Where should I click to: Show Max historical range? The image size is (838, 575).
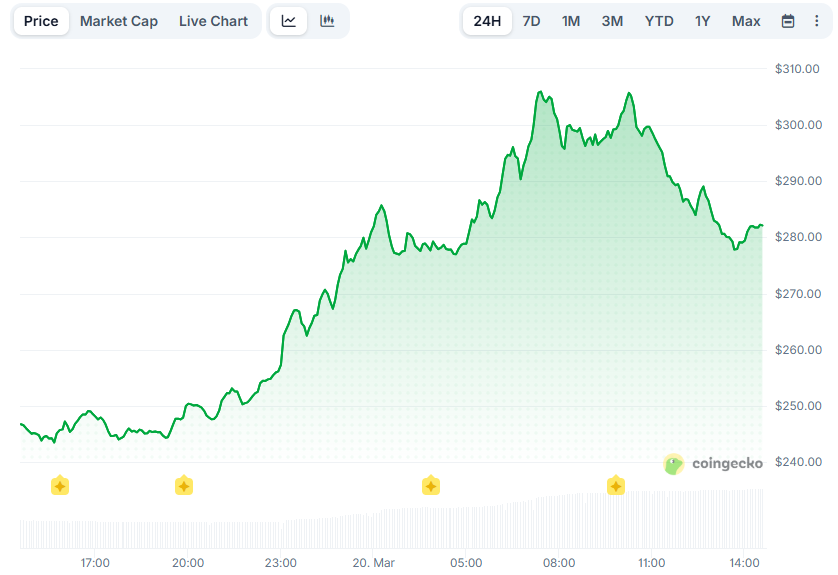click(x=746, y=21)
